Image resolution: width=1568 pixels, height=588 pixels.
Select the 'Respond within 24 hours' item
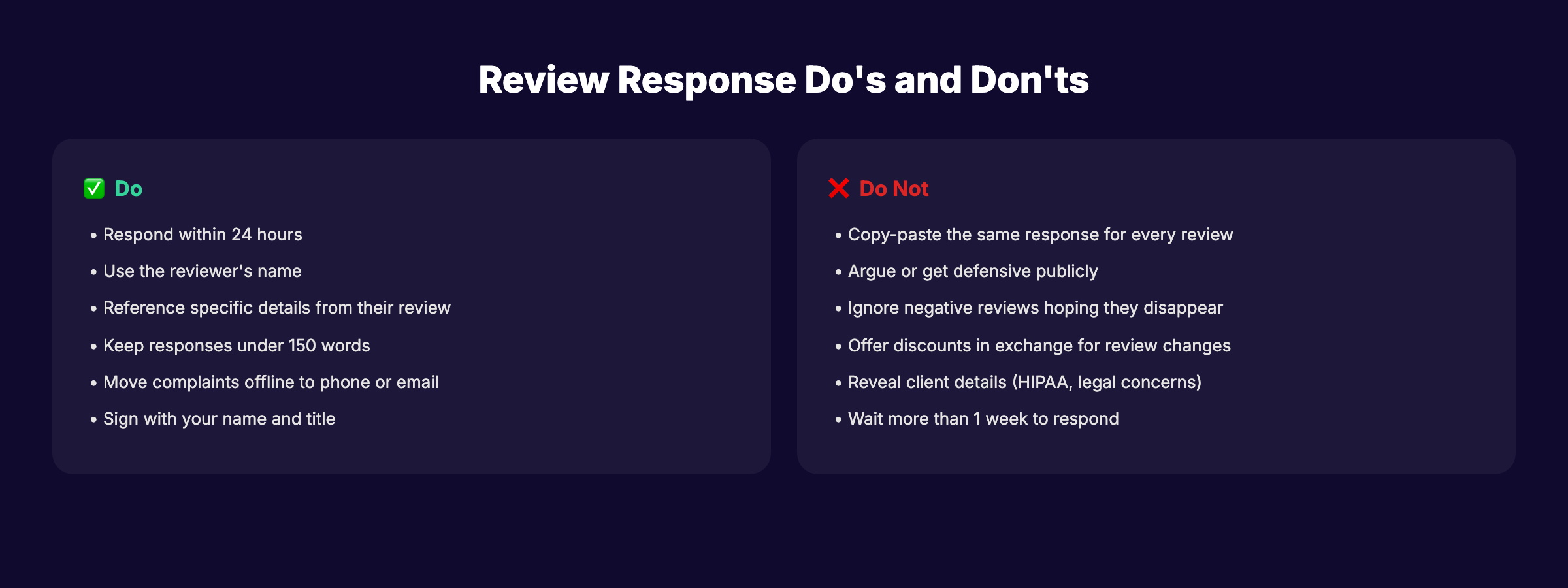coord(203,235)
